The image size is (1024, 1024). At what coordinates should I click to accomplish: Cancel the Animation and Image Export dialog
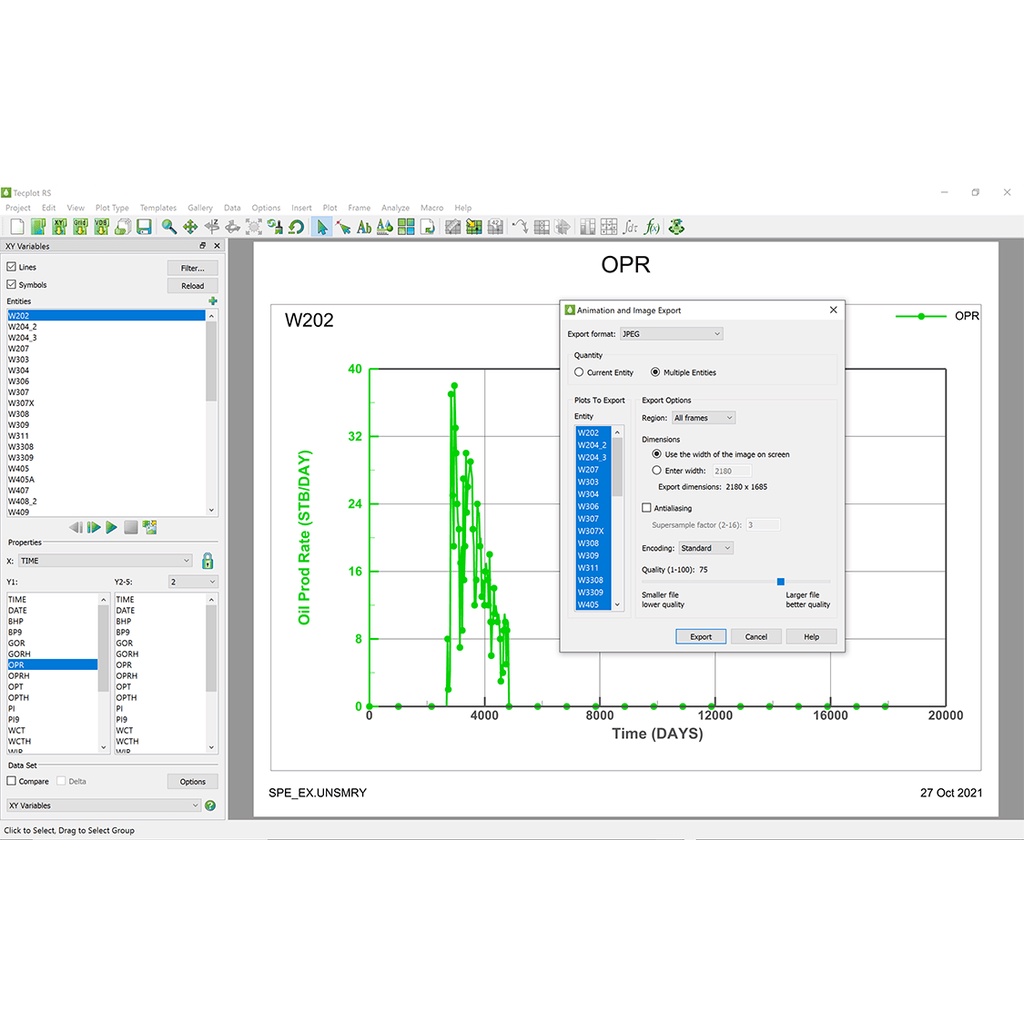[756, 636]
